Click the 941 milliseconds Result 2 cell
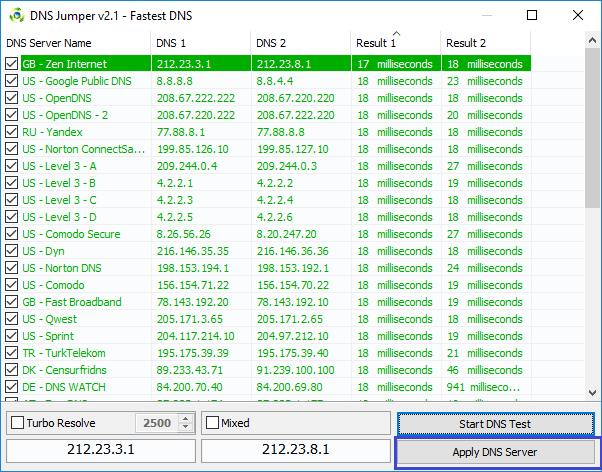602x472 pixels. (x=483, y=387)
